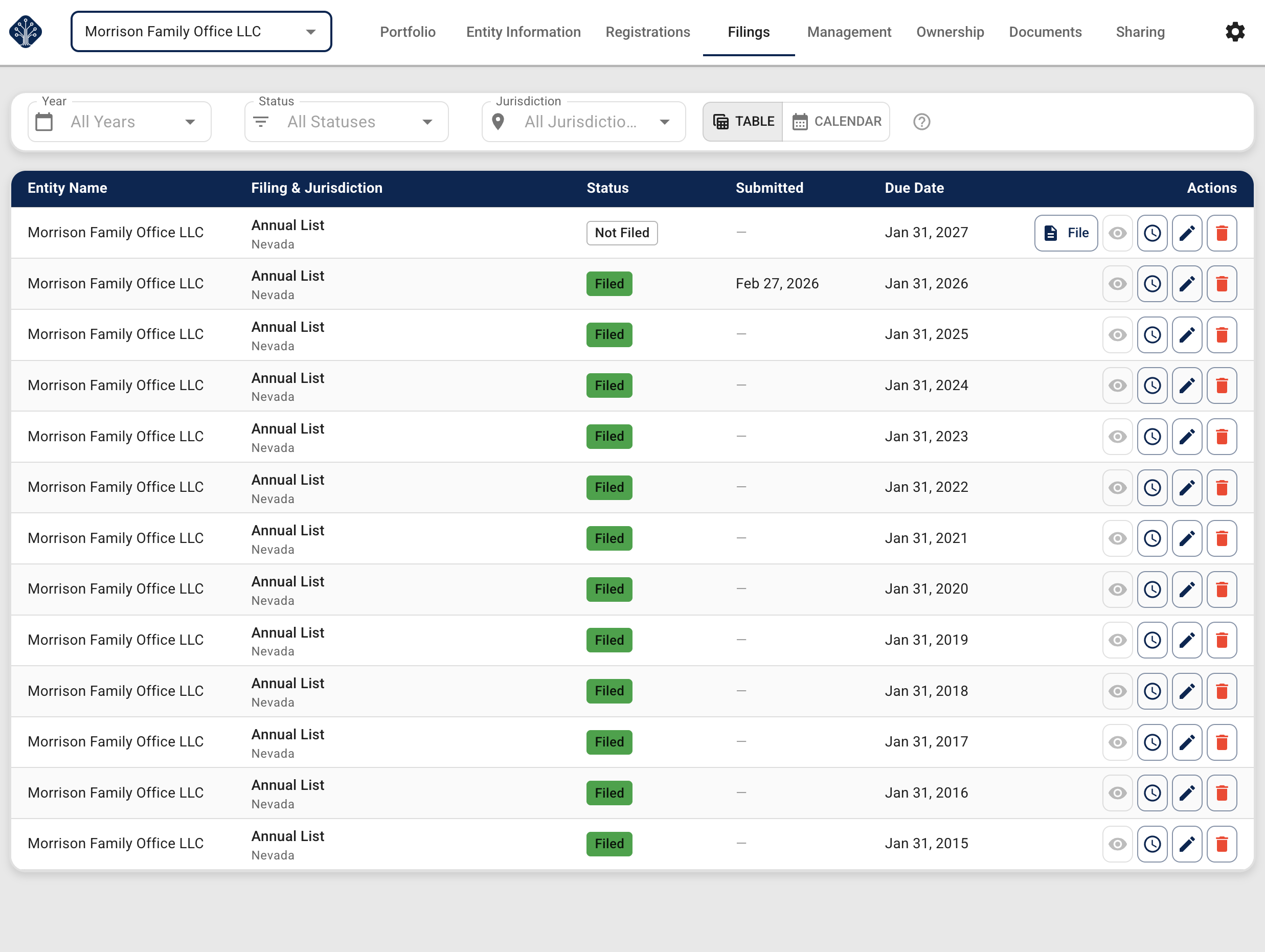Viewport: 1265px width, 952px height.
Task: Open the Year filter dropdown
Action: (x=119, y=121)
